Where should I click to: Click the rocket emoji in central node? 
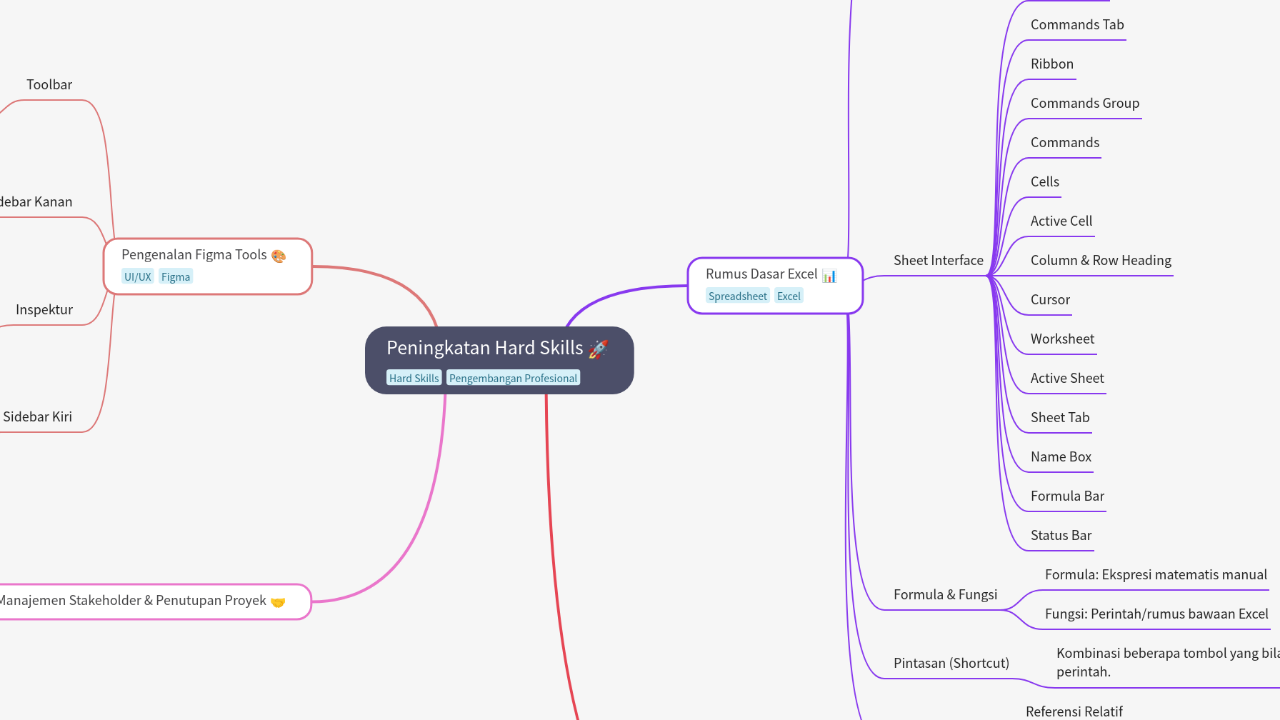(x=598, y=349)
